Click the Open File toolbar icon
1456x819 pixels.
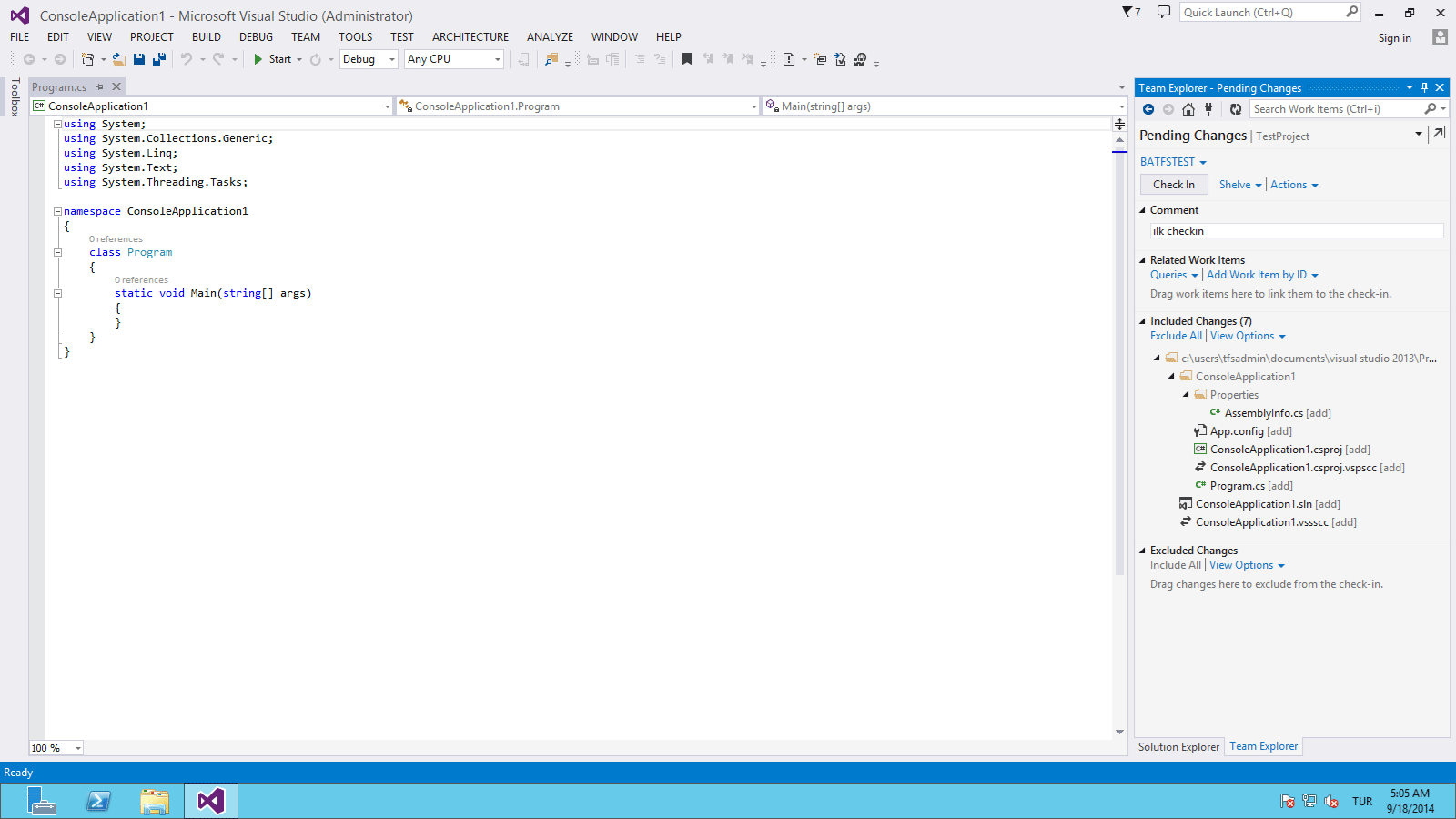pos(119,59)
